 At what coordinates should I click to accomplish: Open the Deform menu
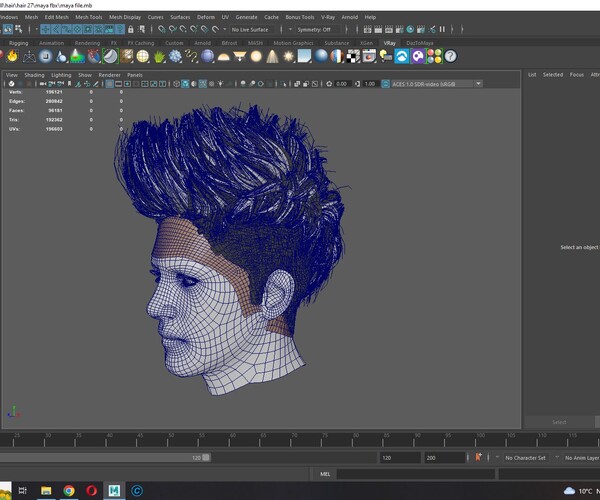pos(206,17)
